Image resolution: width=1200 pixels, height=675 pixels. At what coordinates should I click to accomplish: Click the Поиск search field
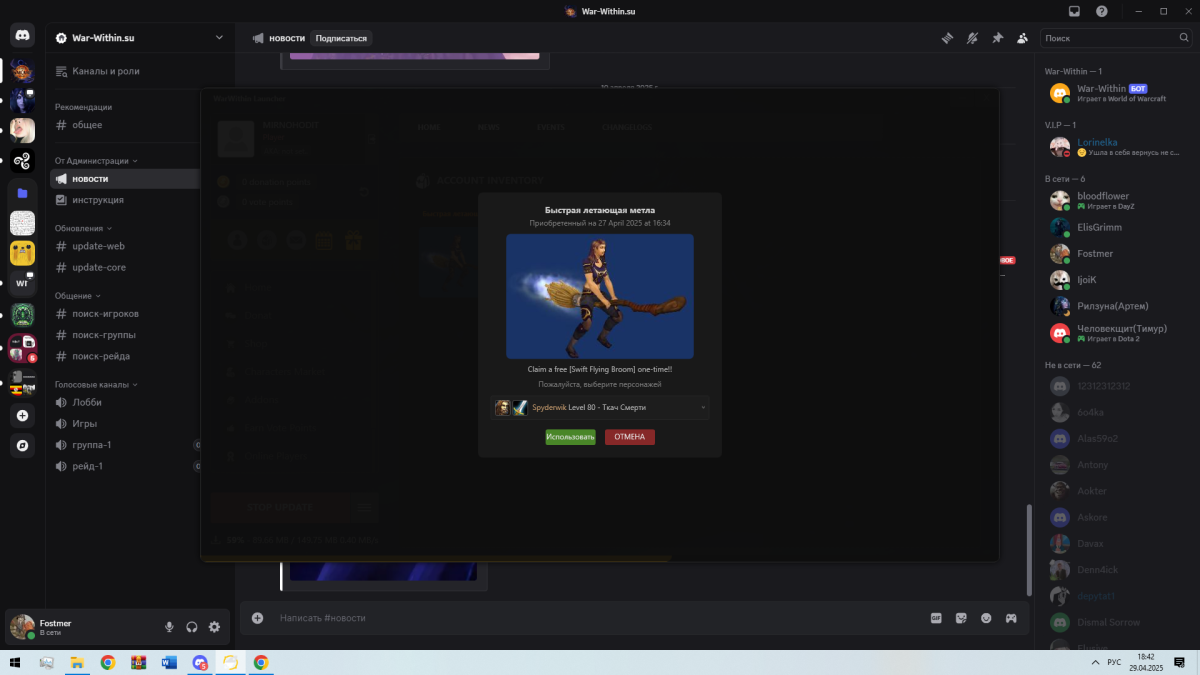(1115, 38)
